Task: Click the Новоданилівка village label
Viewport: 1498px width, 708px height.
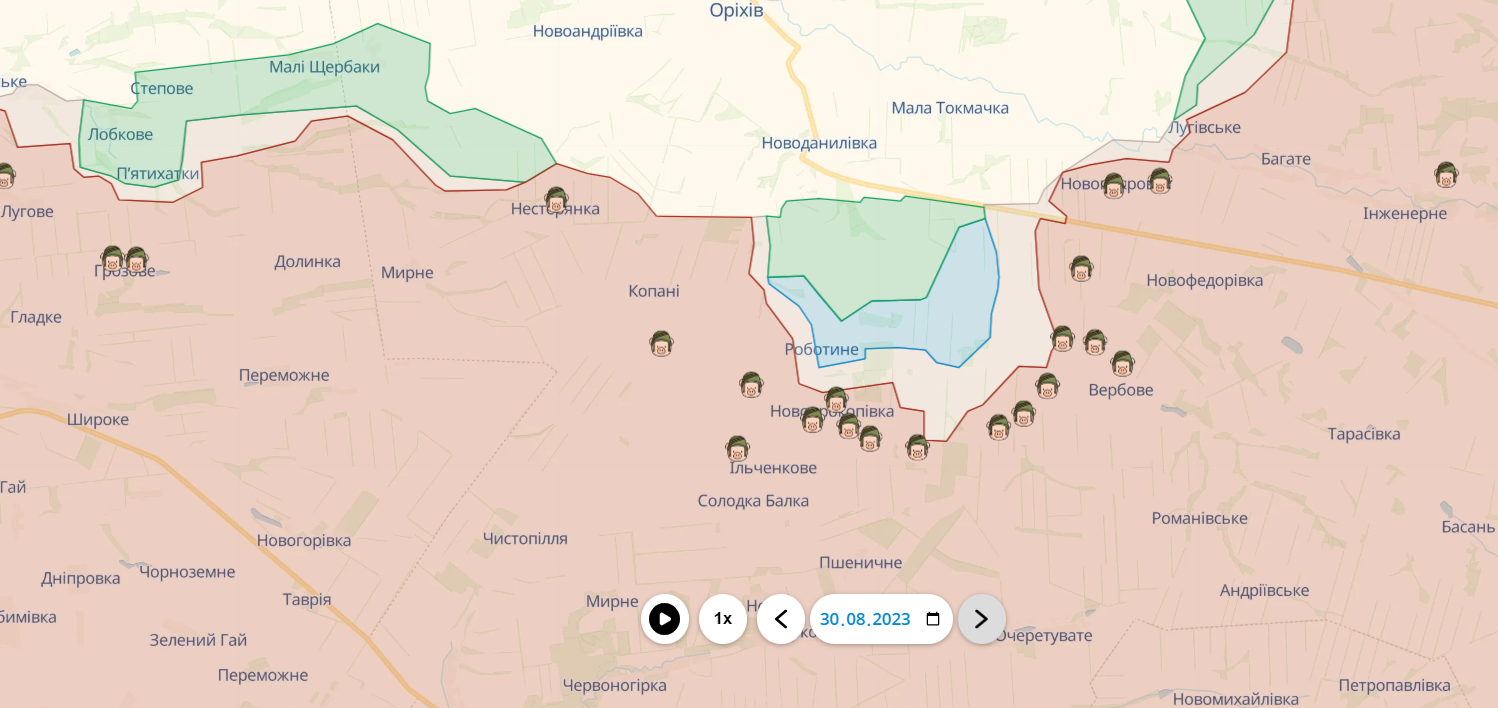Action: point(819,143)
